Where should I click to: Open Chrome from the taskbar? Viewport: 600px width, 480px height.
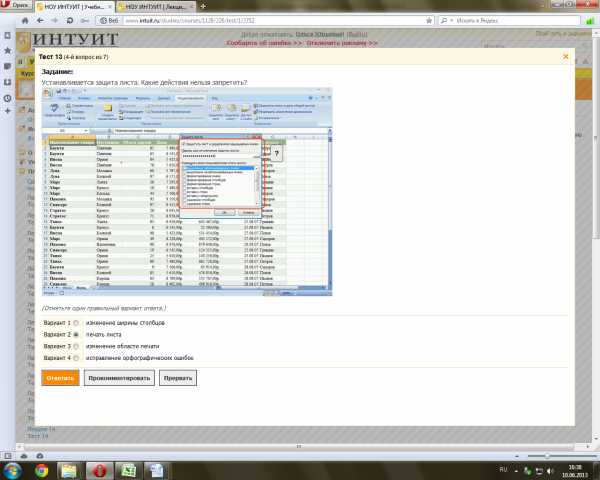pyautogui.click(x=42, y=470)
